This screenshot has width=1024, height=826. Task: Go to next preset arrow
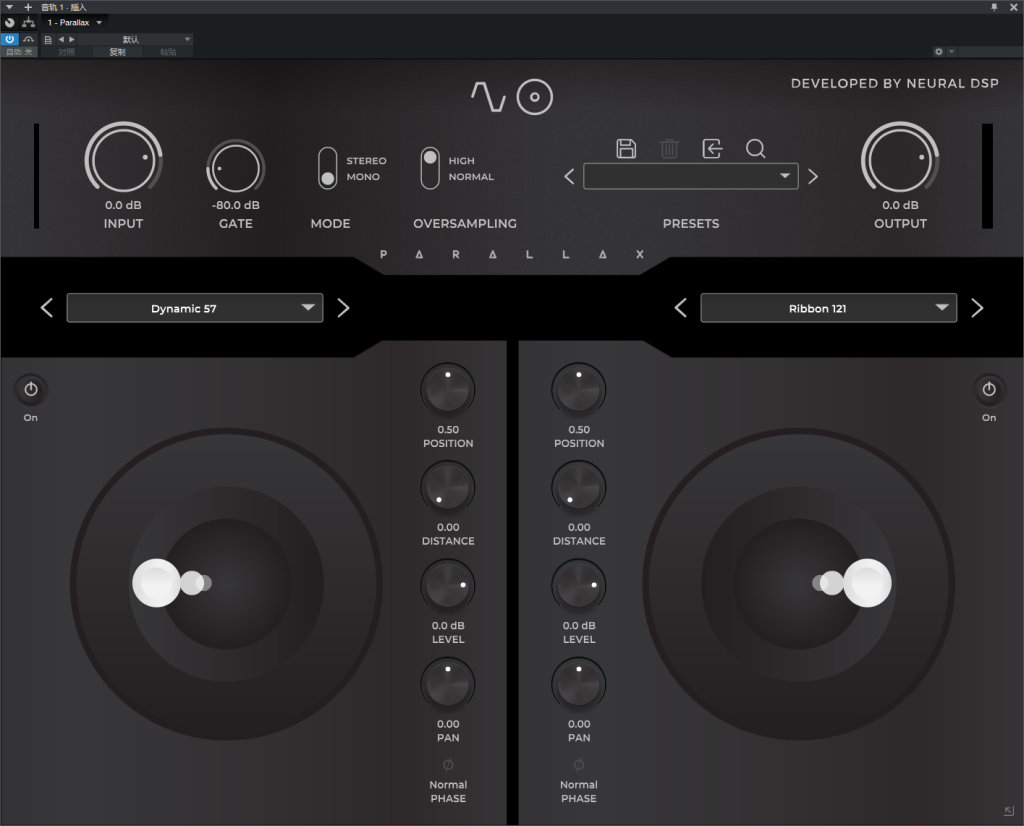(x=812, y=176)
